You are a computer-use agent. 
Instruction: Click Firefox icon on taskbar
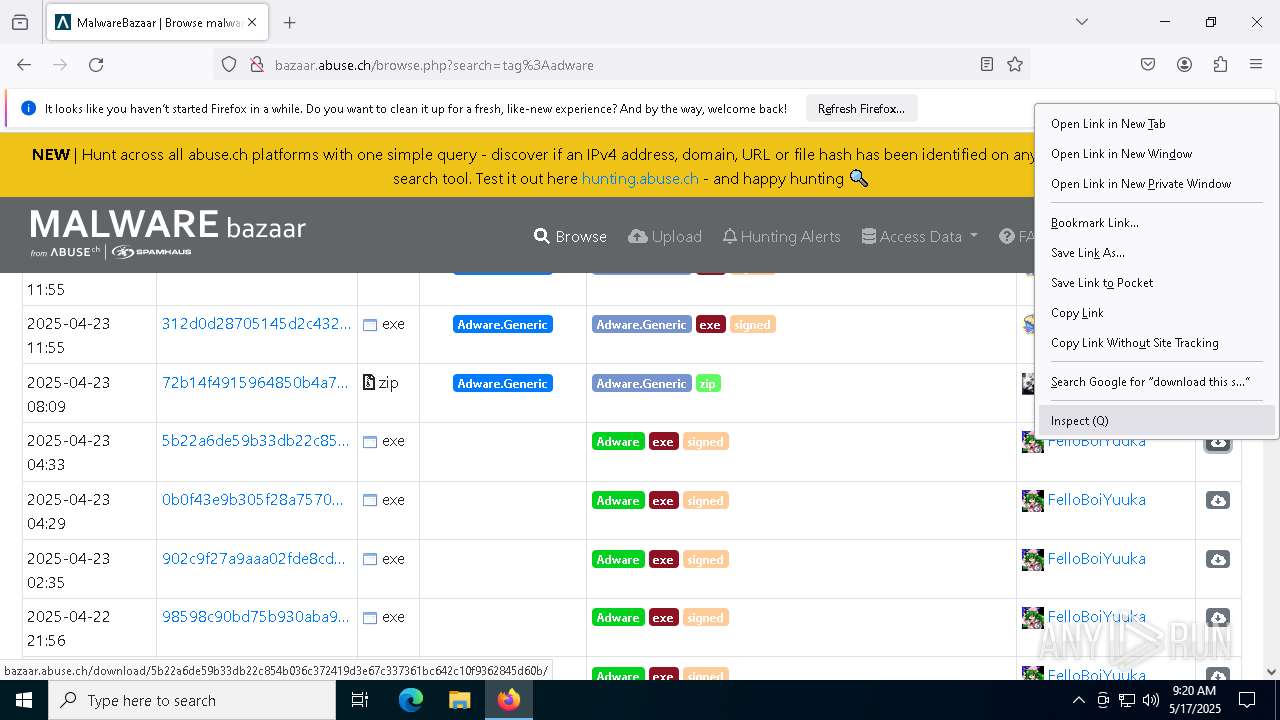pyautogui.click(x=508, y=700)
